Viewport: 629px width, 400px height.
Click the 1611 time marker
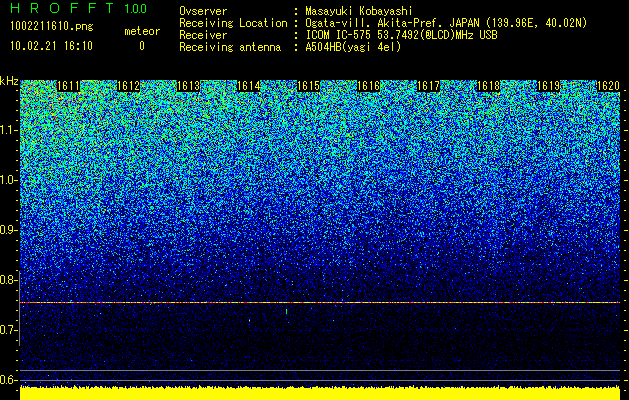coord(69,86)
